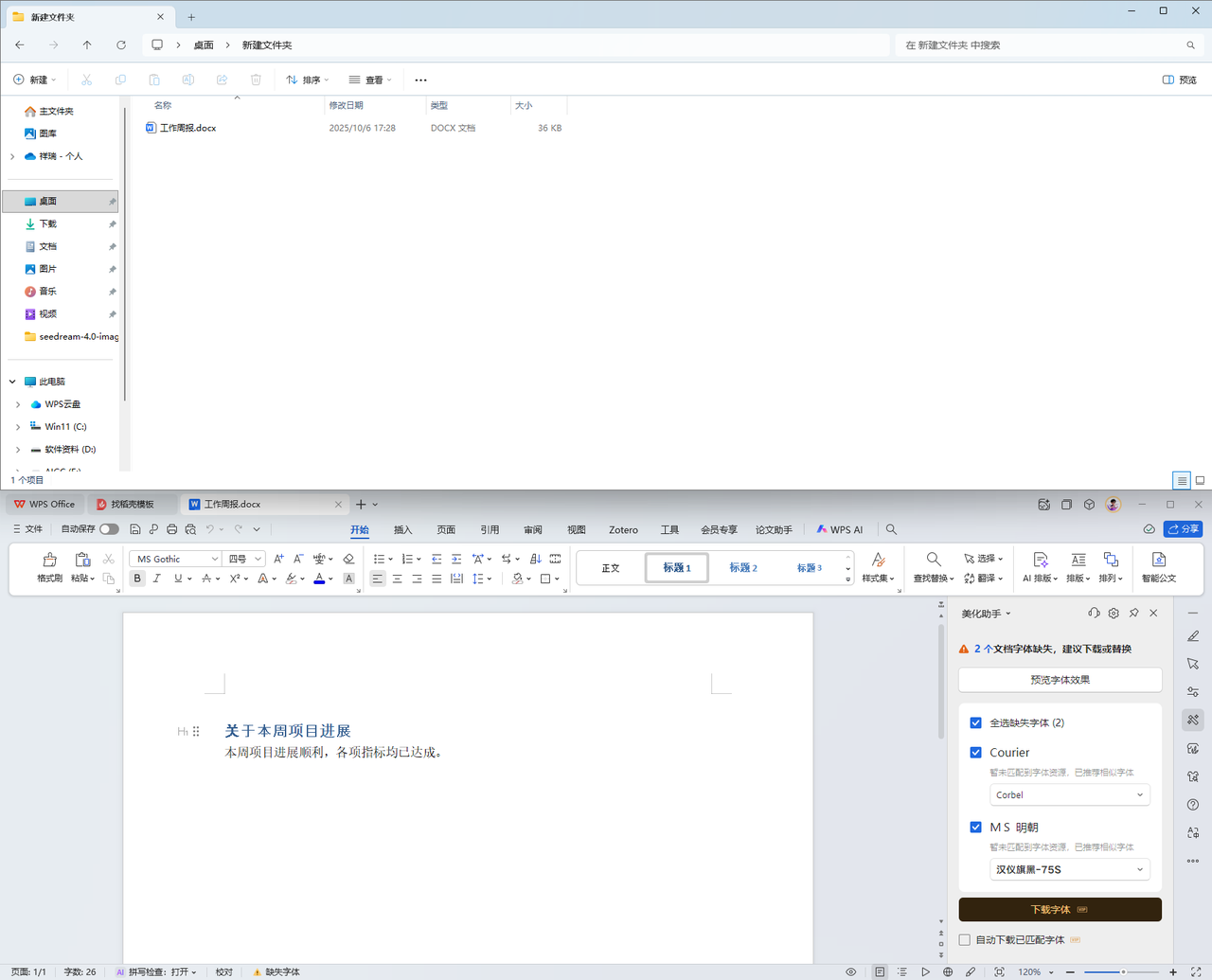The width and height of the screenshot is (1212, 980).
Task: Click the 智能公文 document icon
Action: [x=1158, y=560]
